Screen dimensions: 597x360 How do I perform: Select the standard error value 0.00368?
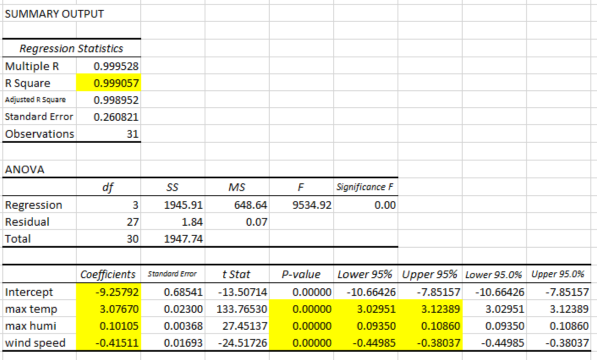point(183,326)
